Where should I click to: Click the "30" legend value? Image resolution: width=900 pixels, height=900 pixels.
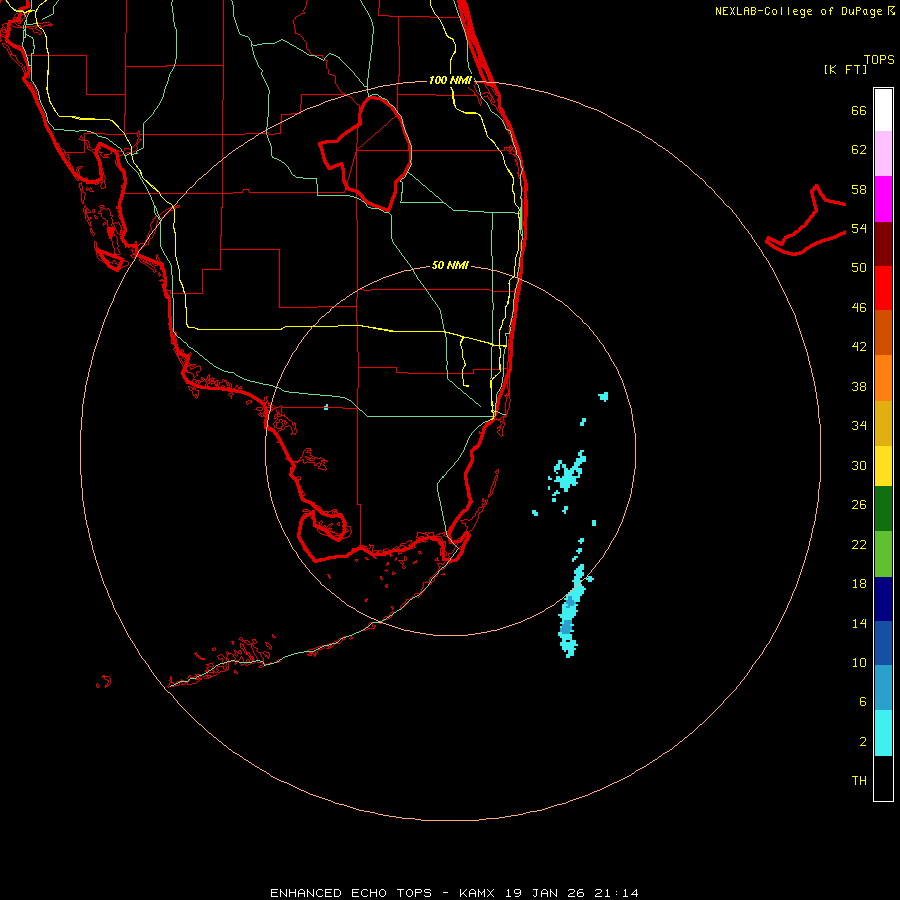click(859, 465)
